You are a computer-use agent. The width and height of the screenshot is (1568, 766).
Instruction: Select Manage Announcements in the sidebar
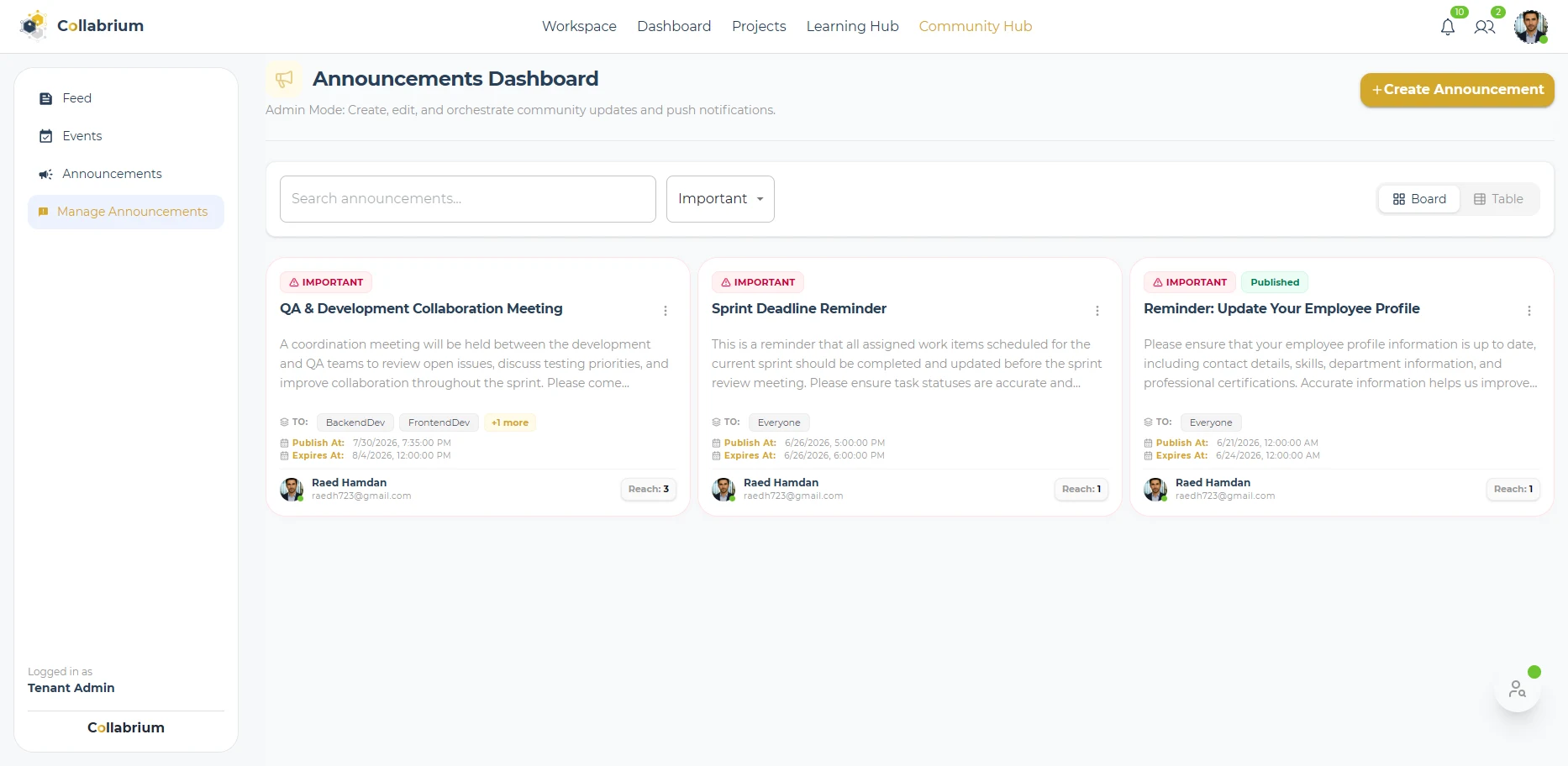coord(126,212)
